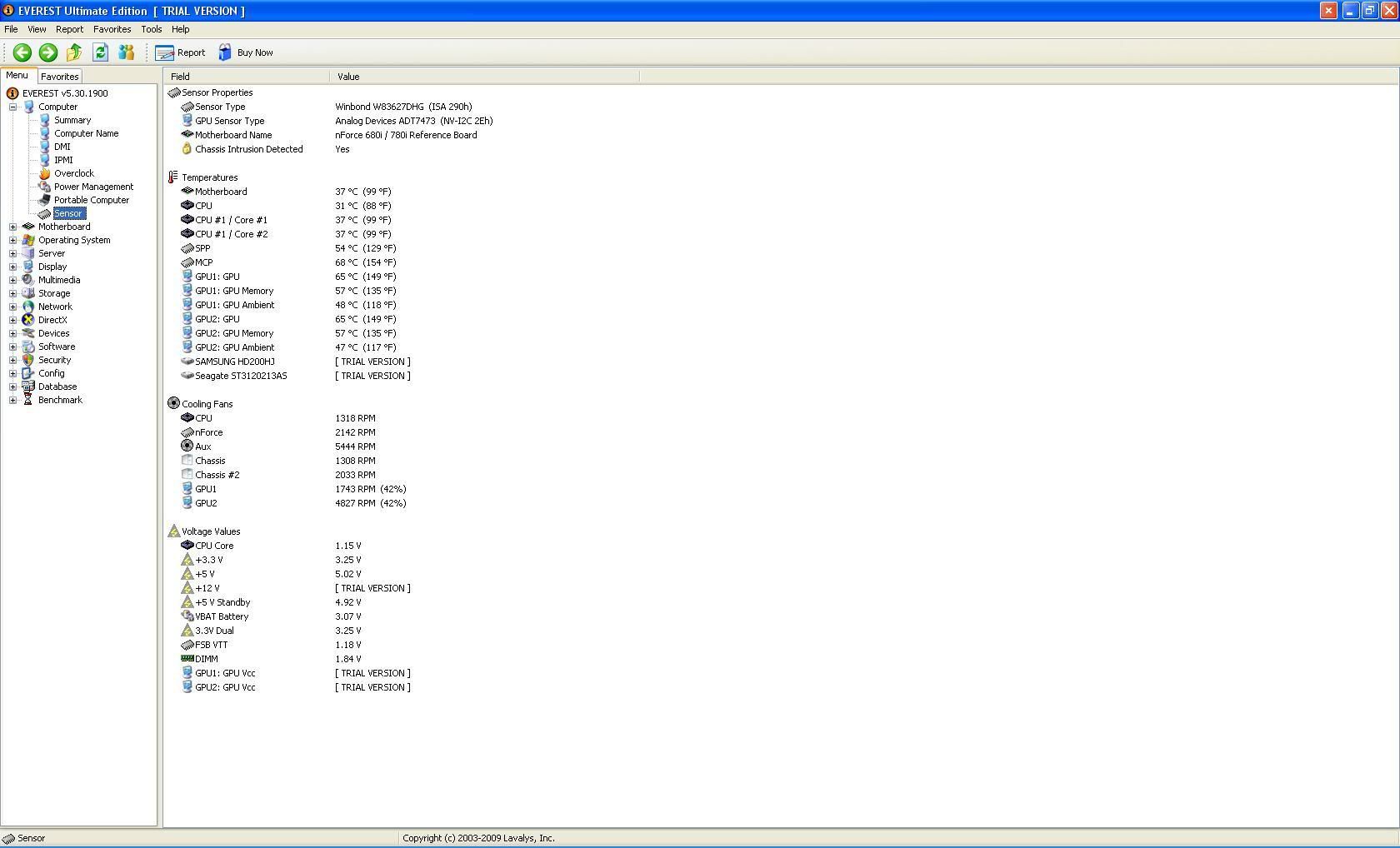The width and height of the screenshot is (1400, 848).
Task: Select Portable Computer in the tree
Action: (92, 200)
